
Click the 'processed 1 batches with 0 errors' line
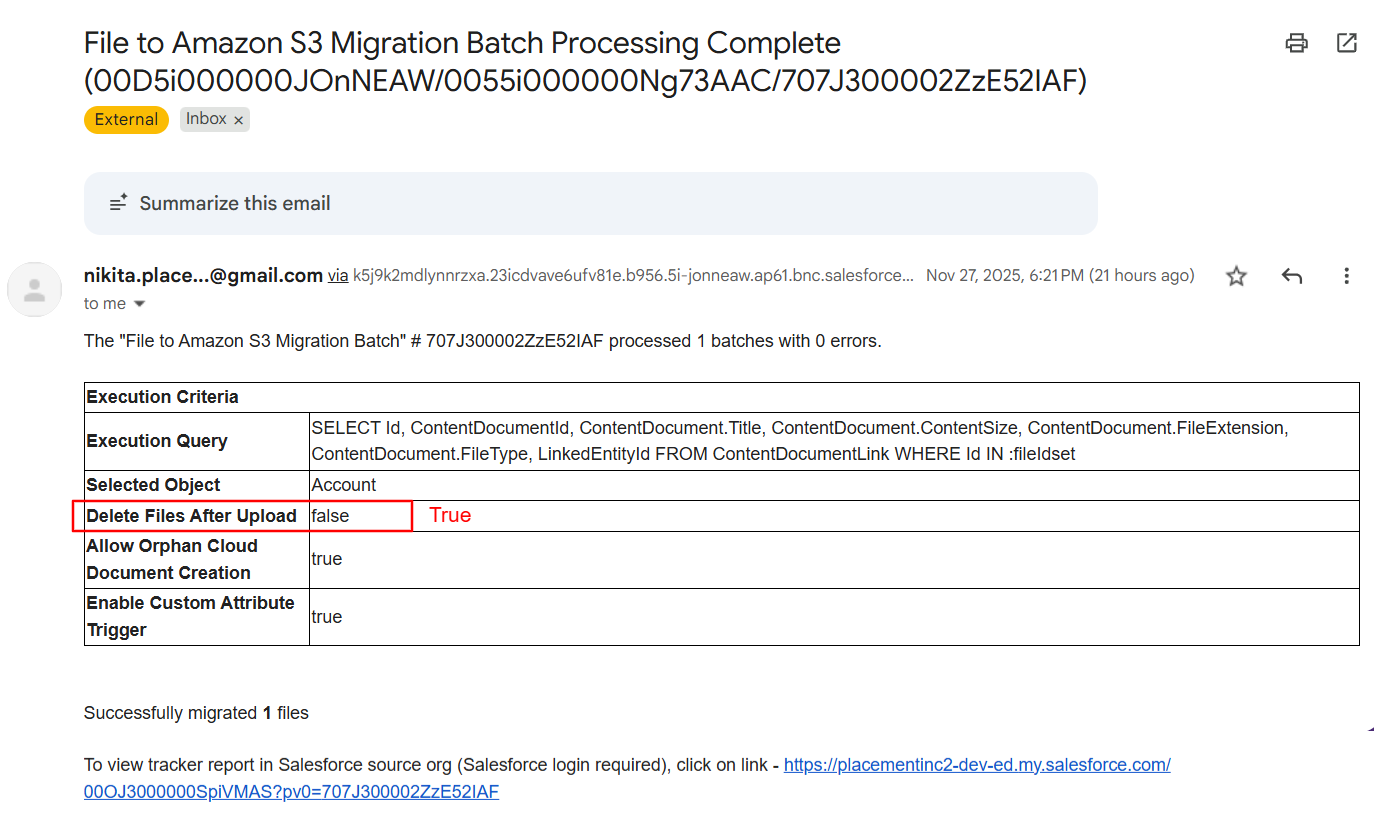[x=483, y=341]
